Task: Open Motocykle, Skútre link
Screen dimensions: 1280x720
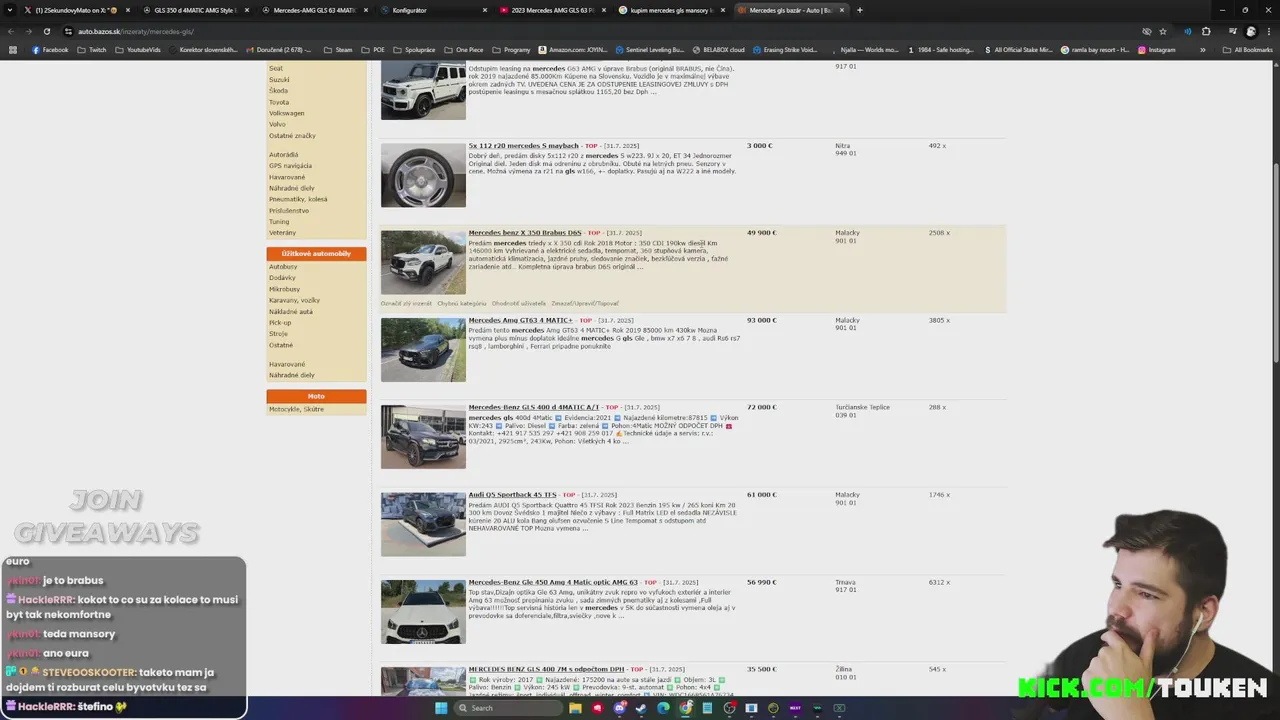Action: pos(296,409)
